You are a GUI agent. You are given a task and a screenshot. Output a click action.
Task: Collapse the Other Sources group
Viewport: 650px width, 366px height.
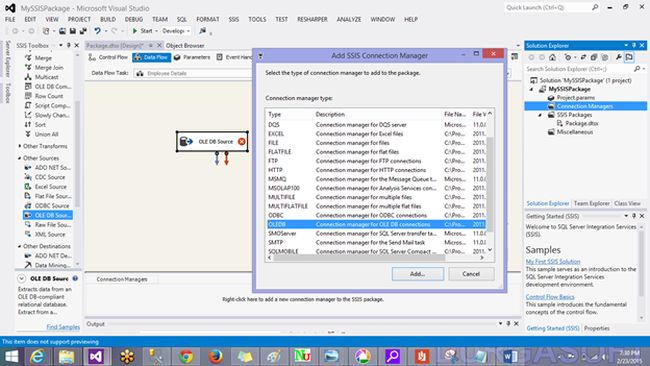[x=19, y=158]
